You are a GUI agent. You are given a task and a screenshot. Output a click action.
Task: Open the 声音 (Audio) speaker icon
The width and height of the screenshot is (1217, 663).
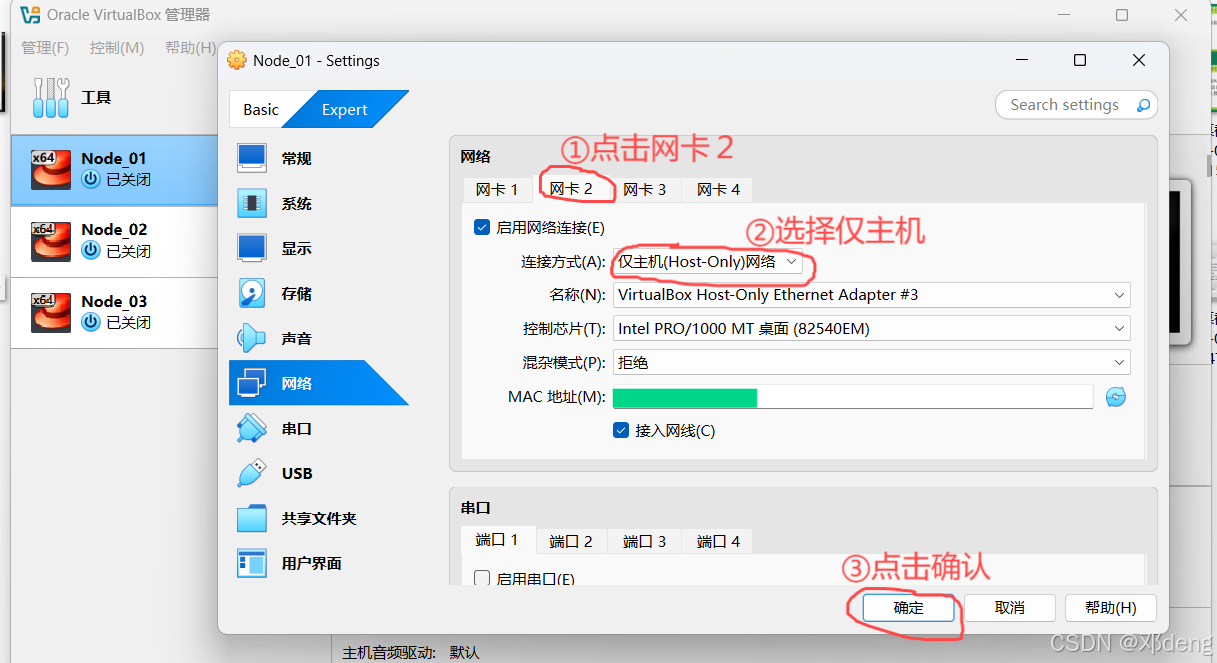click(252, 338)
